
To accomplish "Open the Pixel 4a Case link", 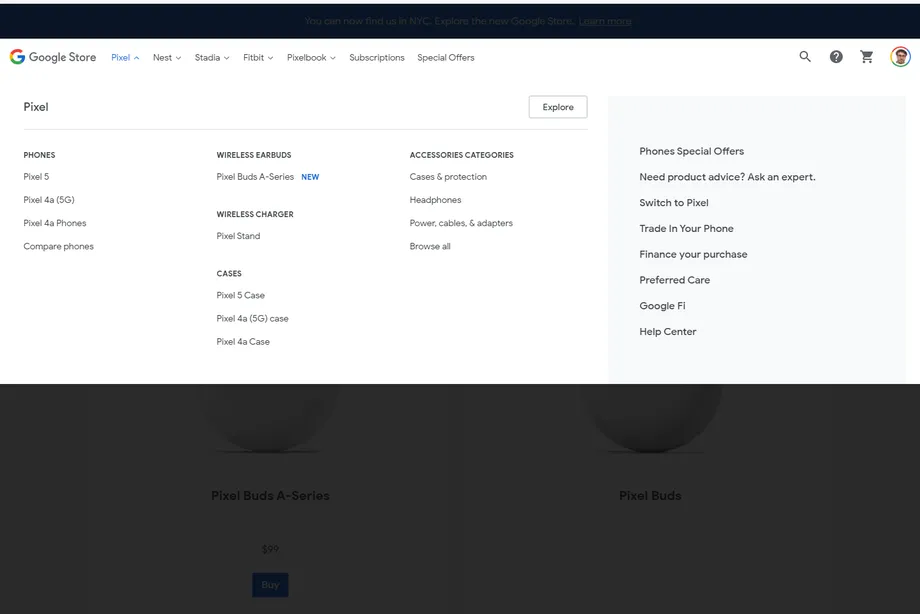I will (243, 342).
